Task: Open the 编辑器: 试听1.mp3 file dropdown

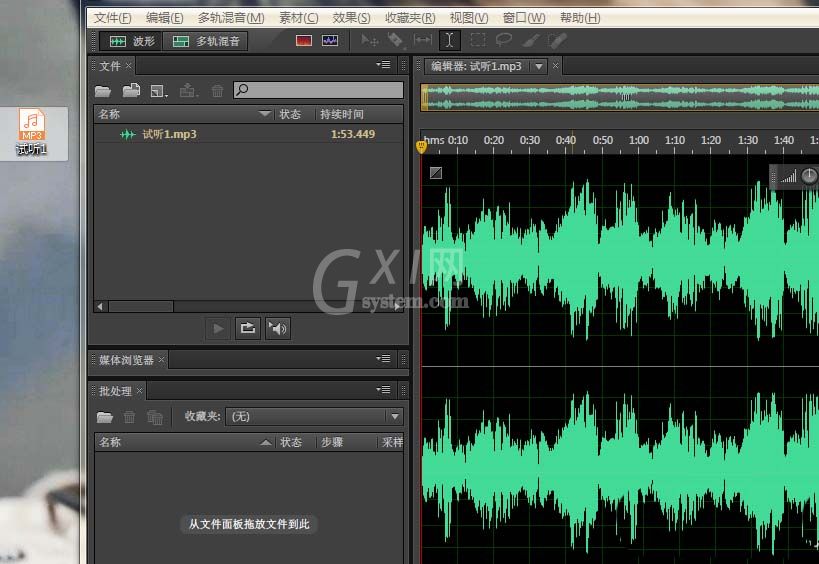Action: [539, 66]
